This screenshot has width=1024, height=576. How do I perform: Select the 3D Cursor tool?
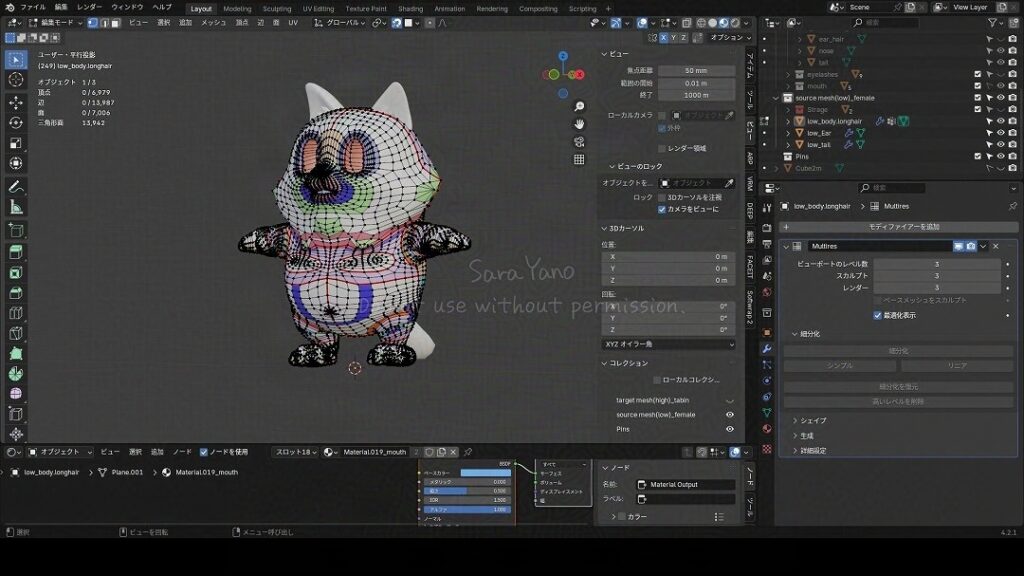pos(16,80)
